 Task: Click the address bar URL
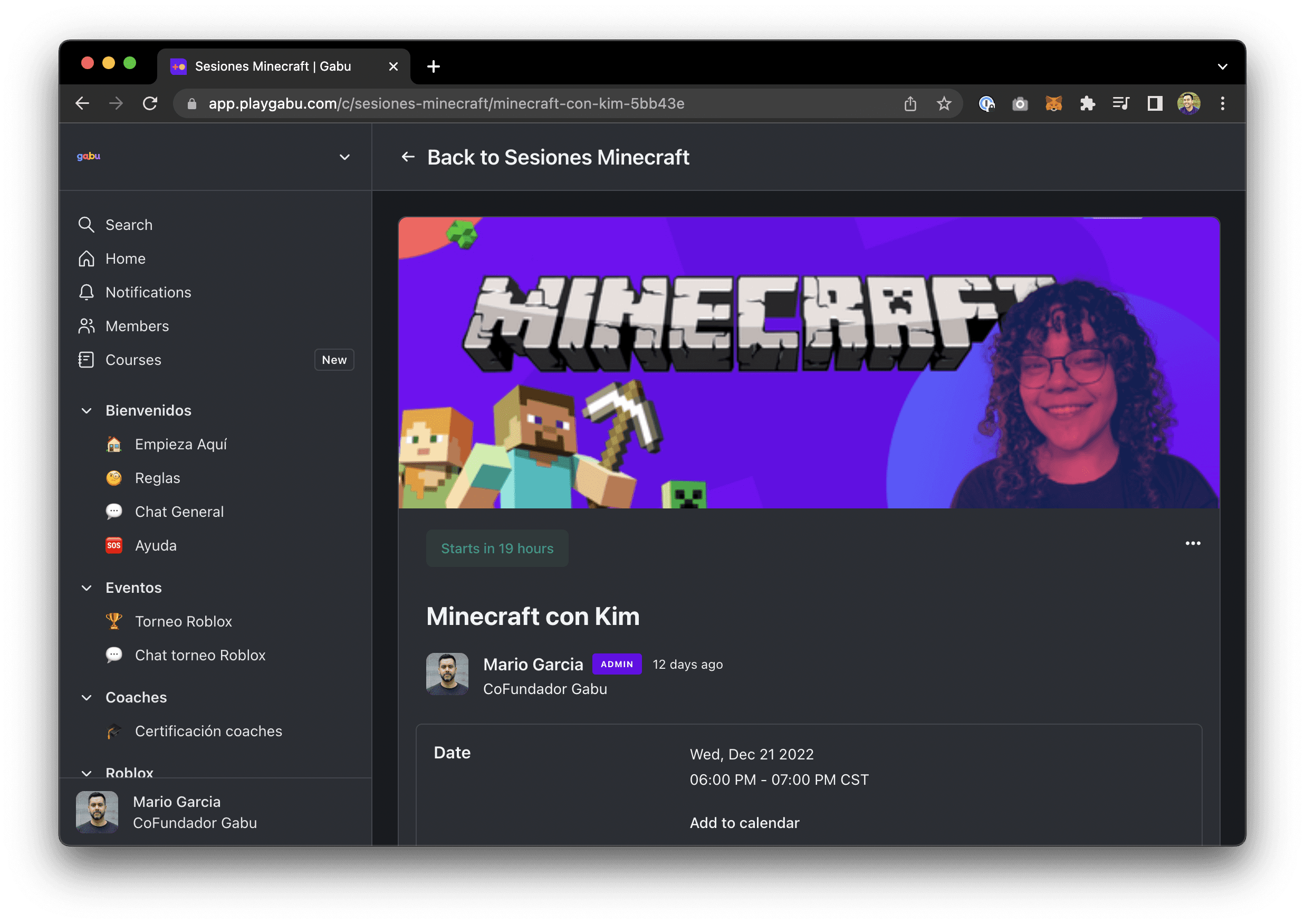(446, 103)
